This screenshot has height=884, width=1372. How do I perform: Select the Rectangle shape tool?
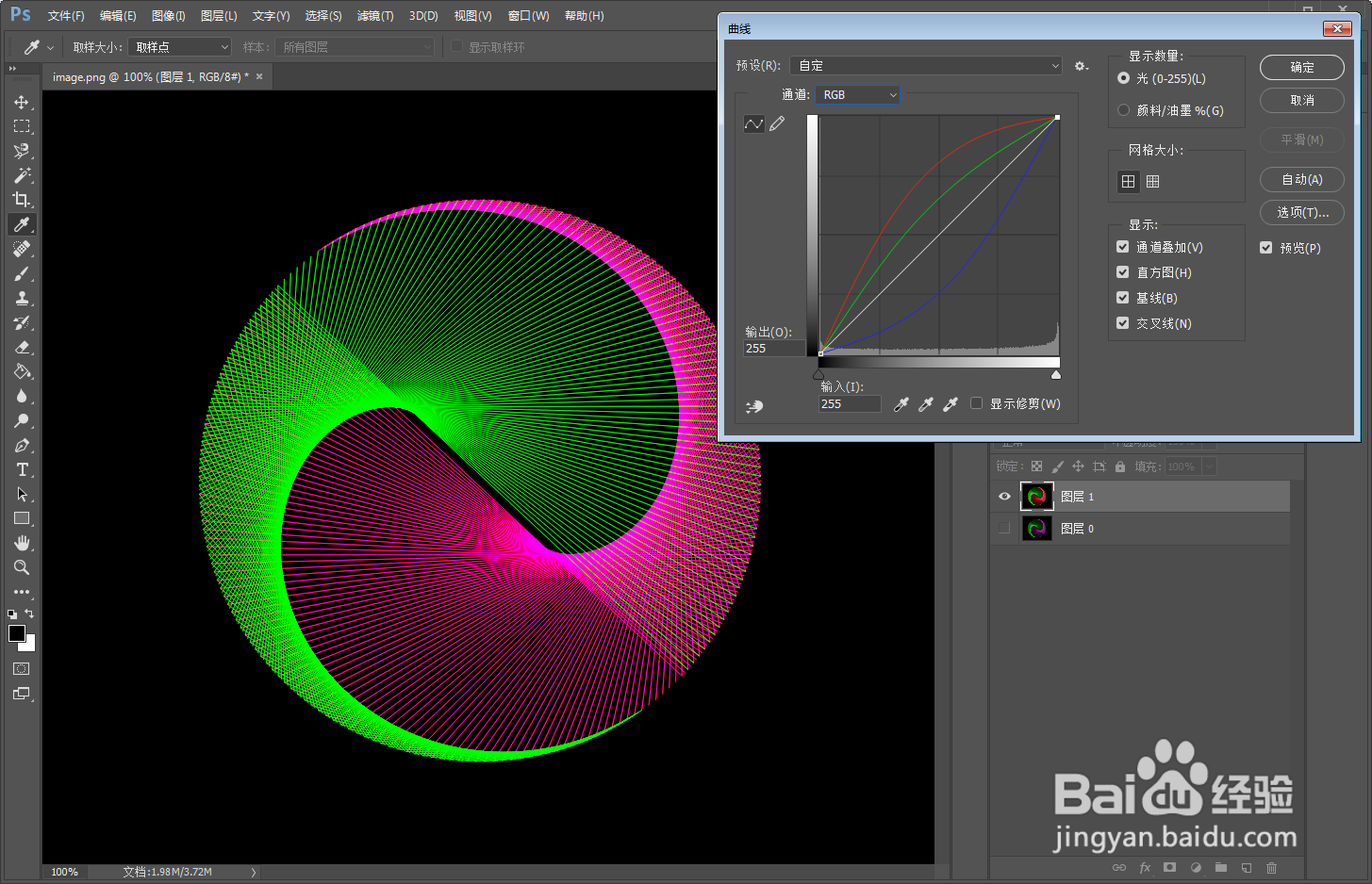coord(22,518)
